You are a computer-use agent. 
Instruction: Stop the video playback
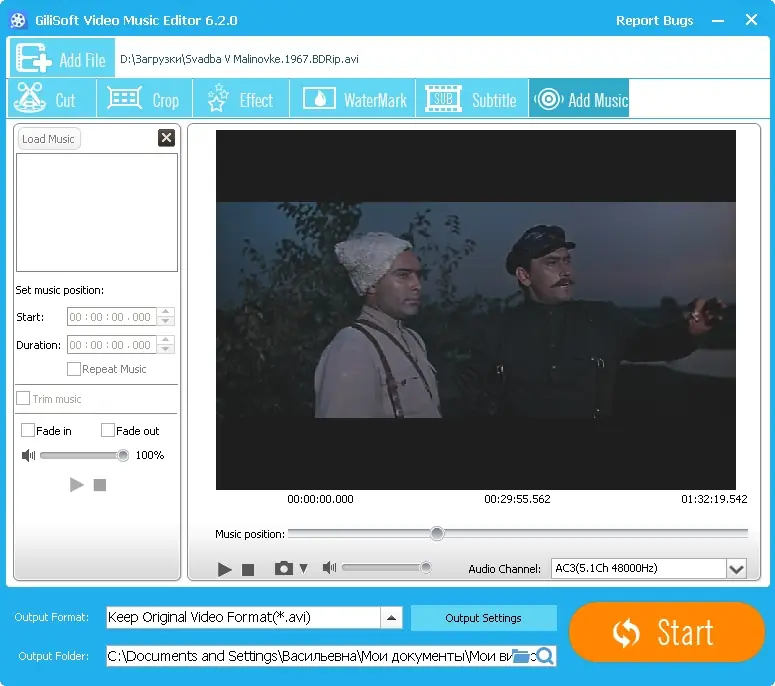[248, 570]
